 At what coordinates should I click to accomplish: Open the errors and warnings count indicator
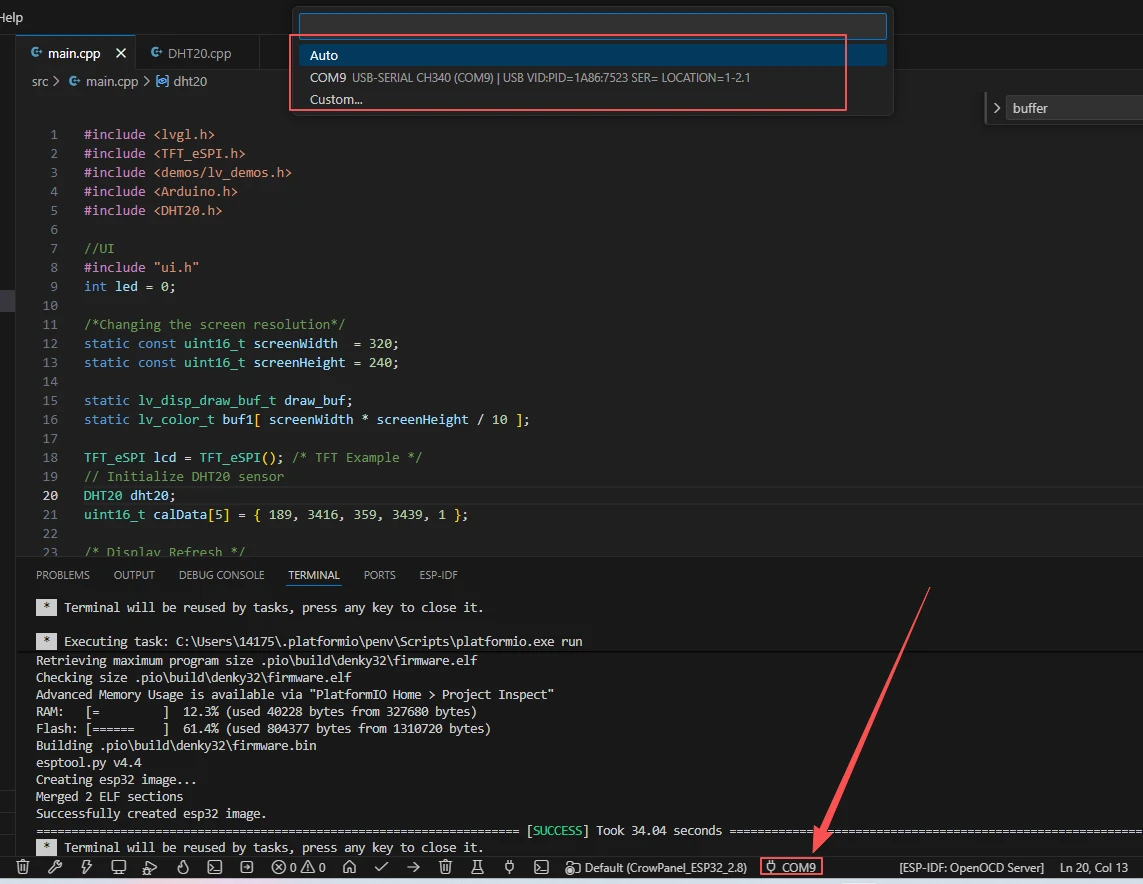tap(298, 867)
